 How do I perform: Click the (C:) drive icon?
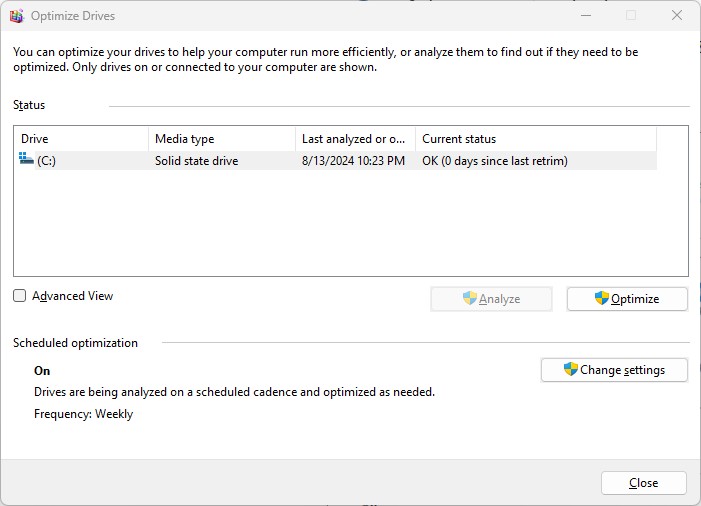tap(26, 160)
